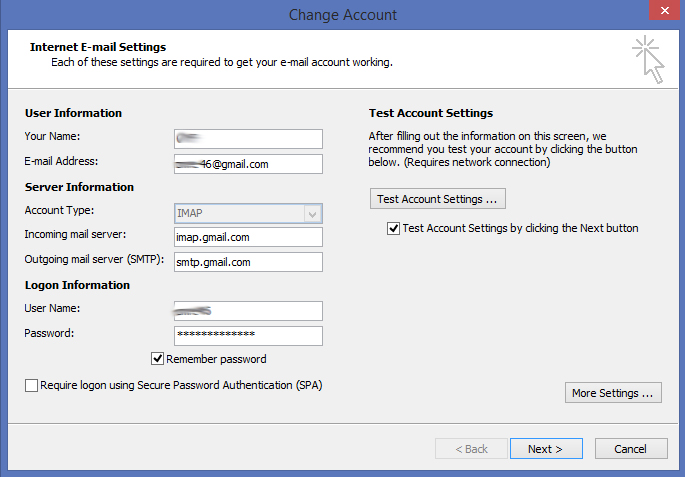Select the User Name input box
The width and height of the screenshot is (685, 477).
pos(247,311)
